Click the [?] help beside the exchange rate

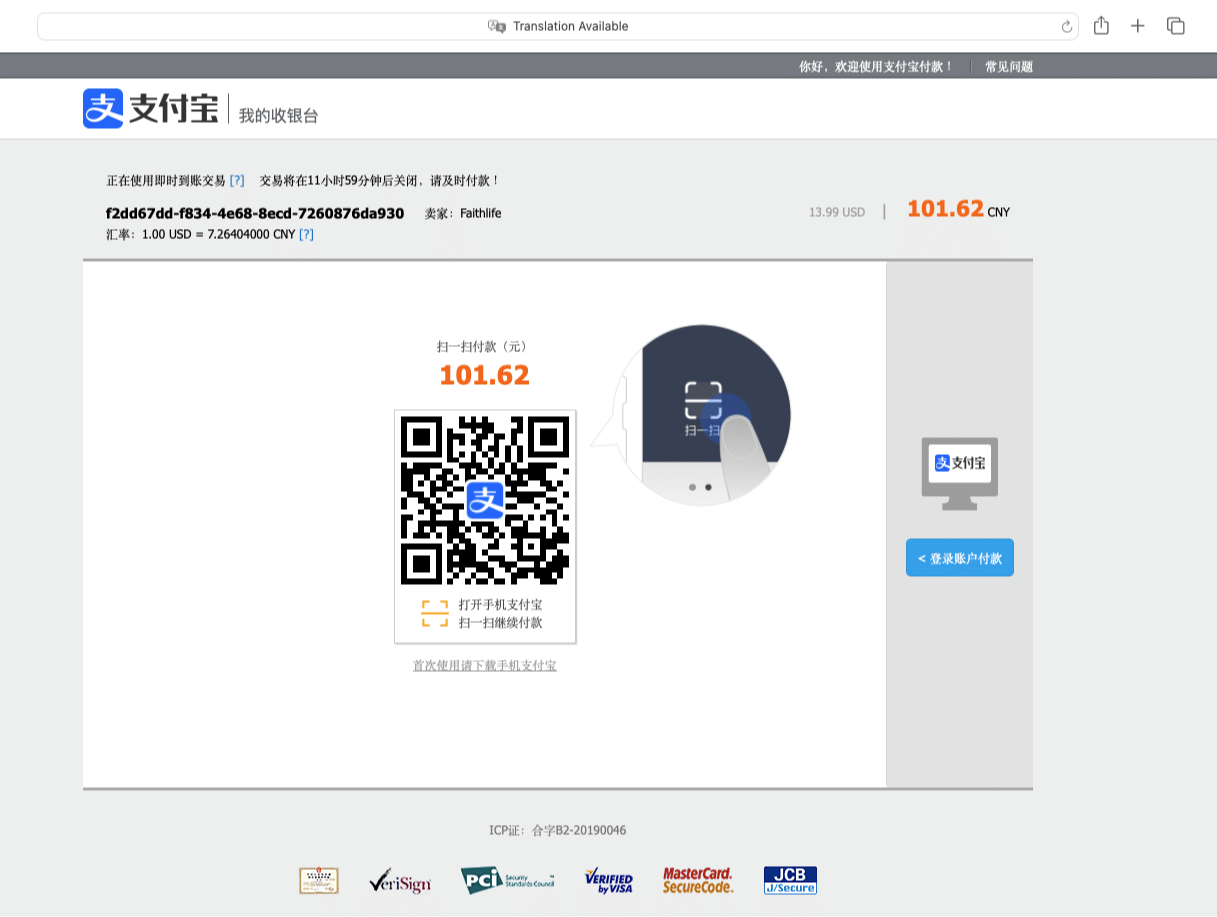click(306, 234)
